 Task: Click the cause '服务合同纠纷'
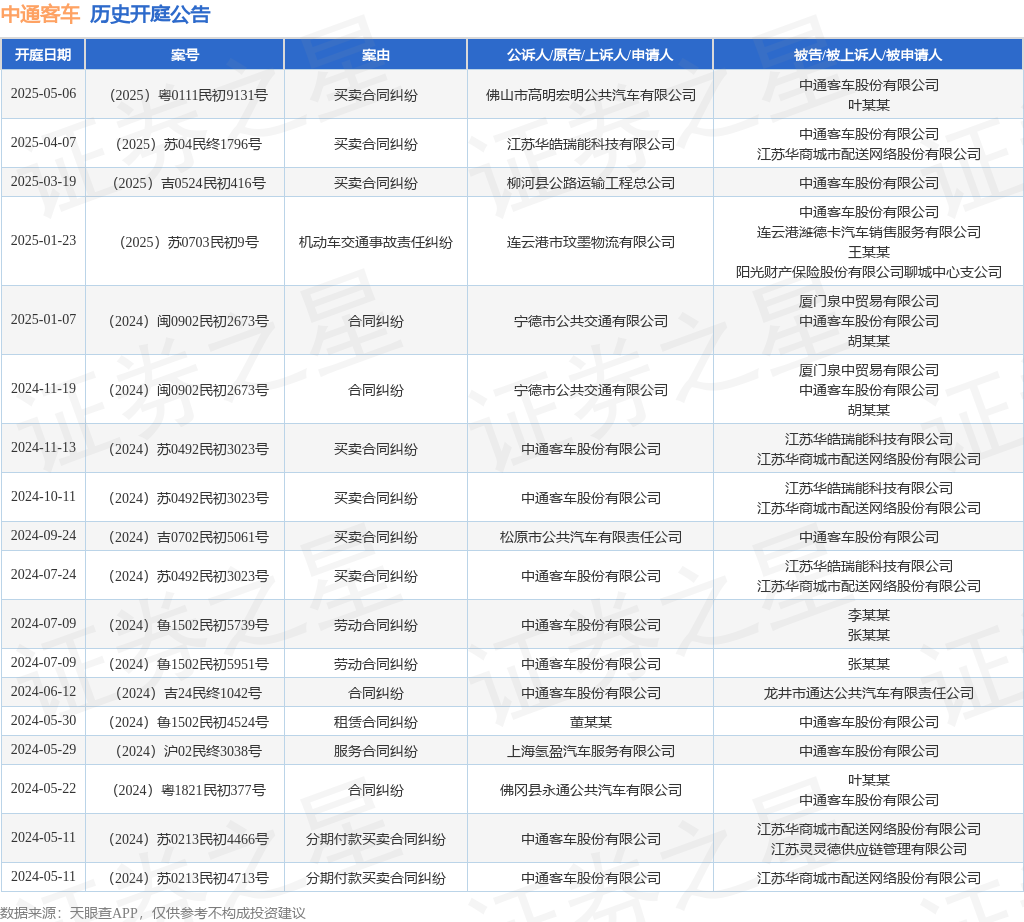click(376, 752)
